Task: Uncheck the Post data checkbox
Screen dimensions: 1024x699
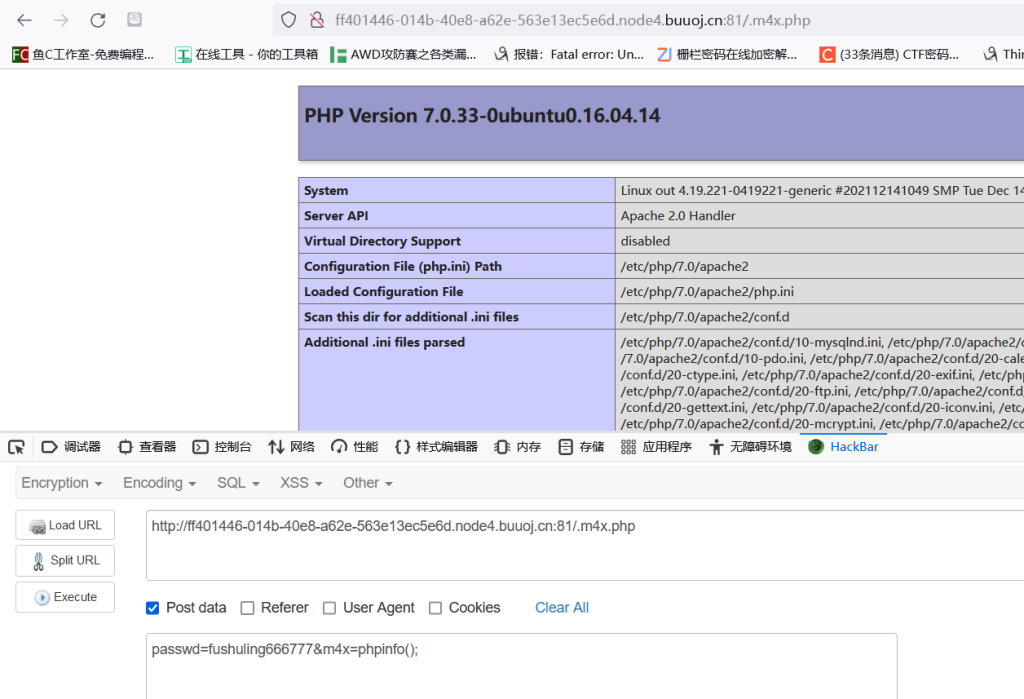Action: [x=152, y=607]
